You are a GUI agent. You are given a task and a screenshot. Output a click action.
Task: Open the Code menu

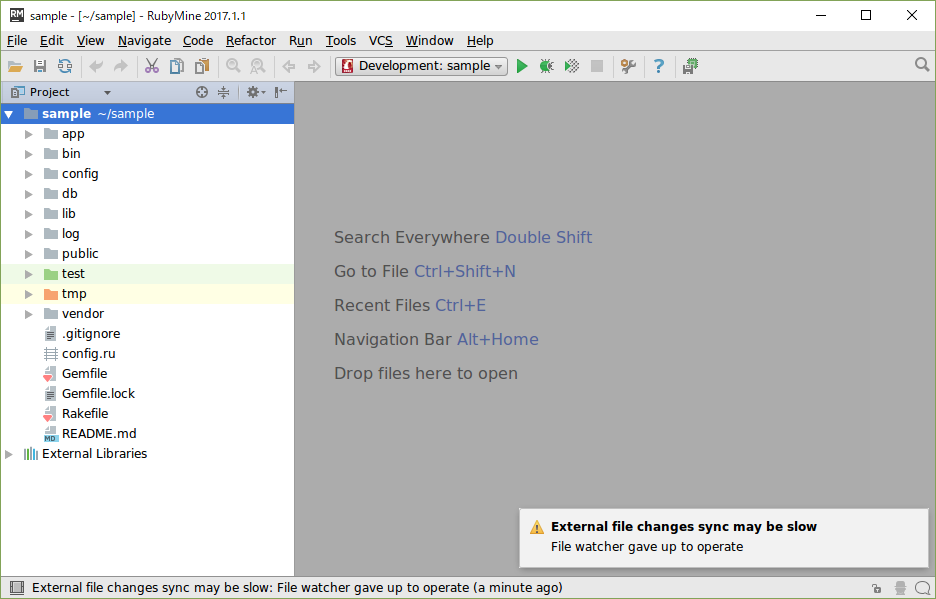[198, 41]
